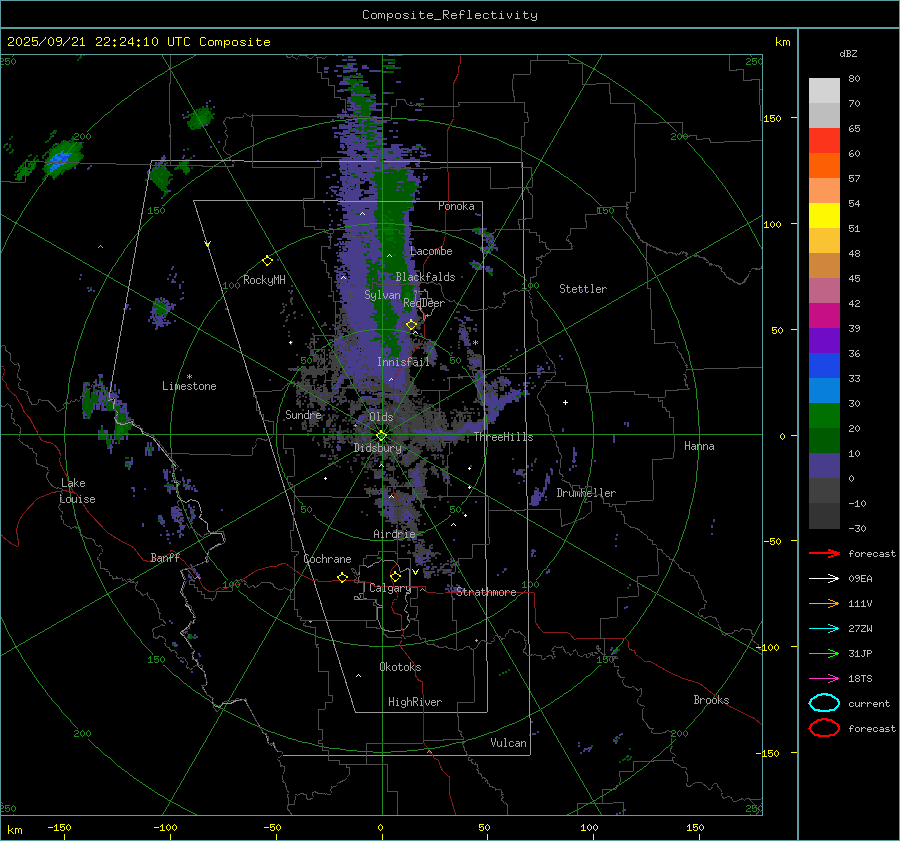Viewport: 900px width, 841px height.
Task: Click the red forecast arrow in legend
Action: tap(823, 553)
